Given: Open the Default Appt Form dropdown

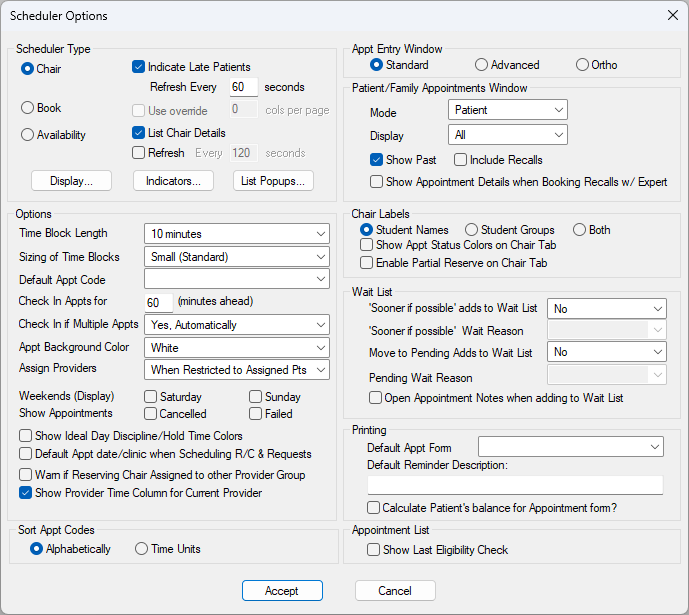Looking at the screenshot, I should [571, 447].
